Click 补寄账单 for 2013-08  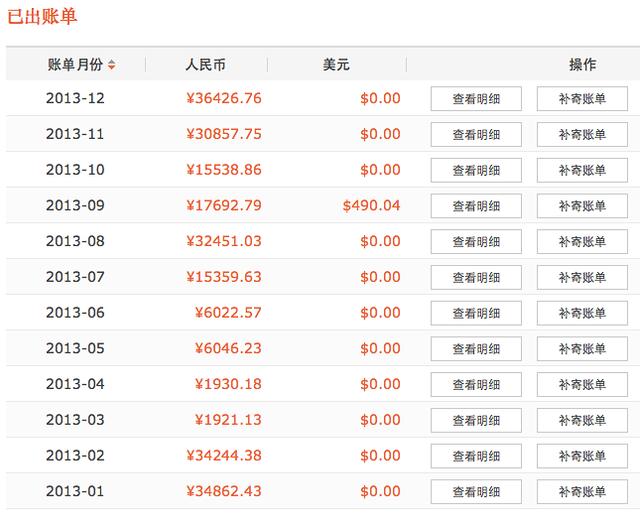582,241
